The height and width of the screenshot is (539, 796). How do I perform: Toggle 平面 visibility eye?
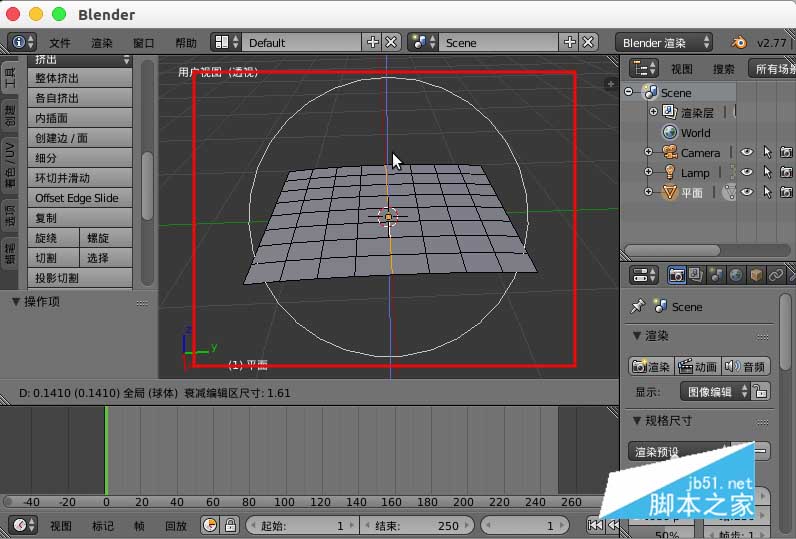pos(746,192)
